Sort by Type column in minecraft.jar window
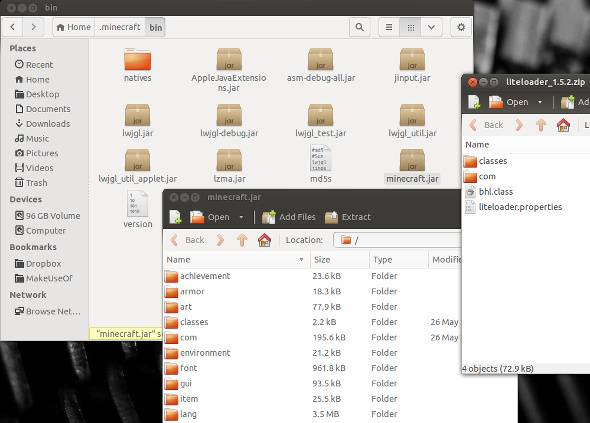This screenshot has height=423, width=590. coord(398,260)
